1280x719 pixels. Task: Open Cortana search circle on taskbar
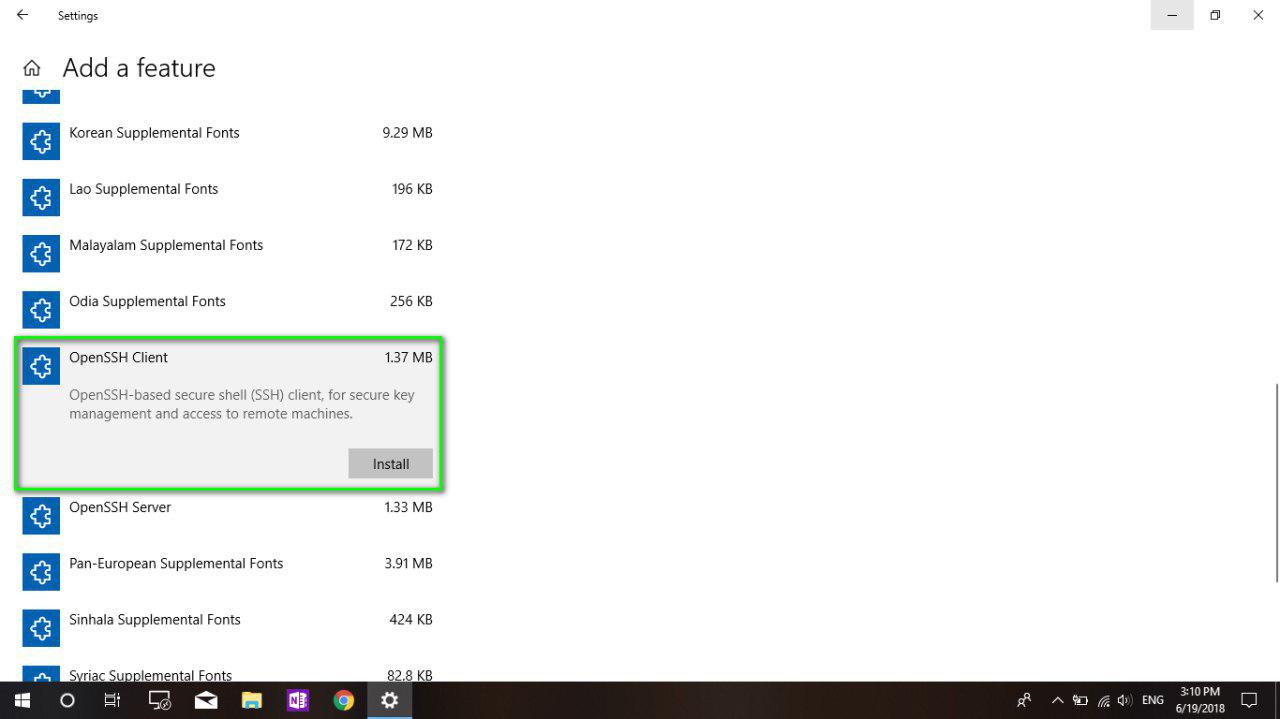(x=67, y=700)
